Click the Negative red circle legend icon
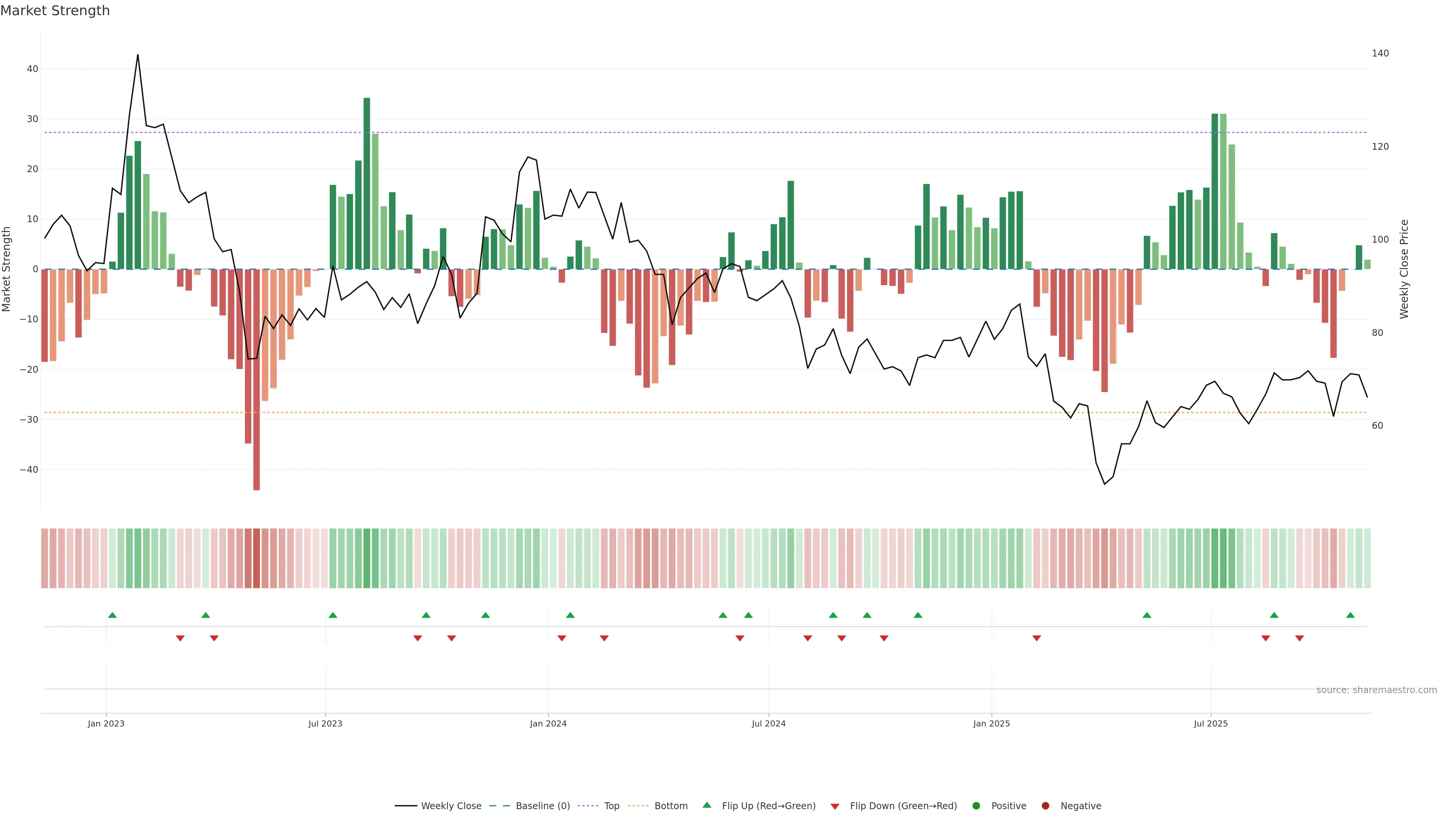 pyautogui.click(x=1045, y=805)
